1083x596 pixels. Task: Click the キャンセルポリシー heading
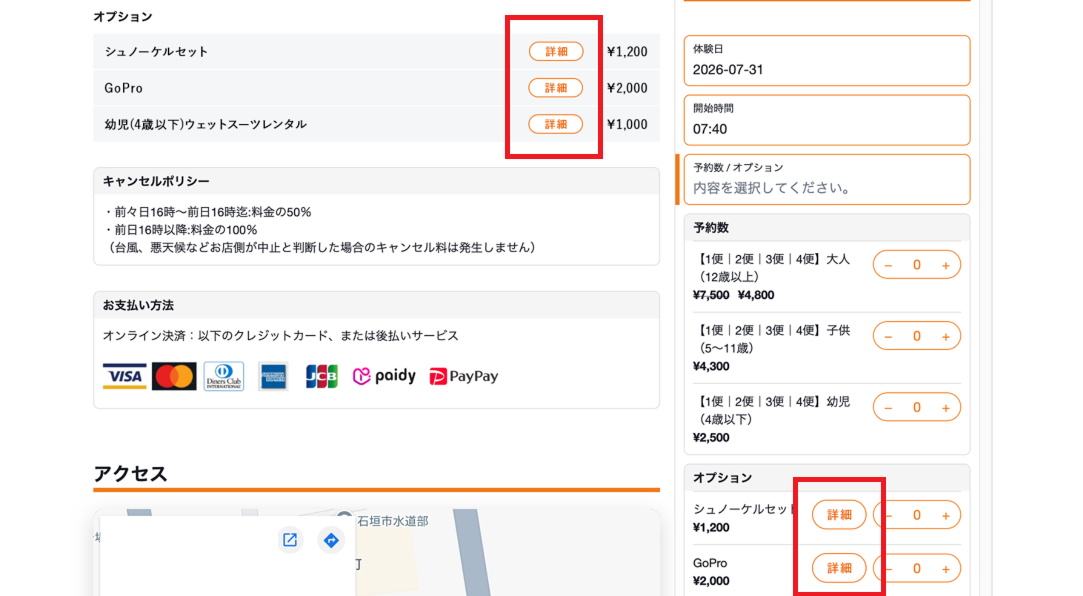click(x=156, y=182)
